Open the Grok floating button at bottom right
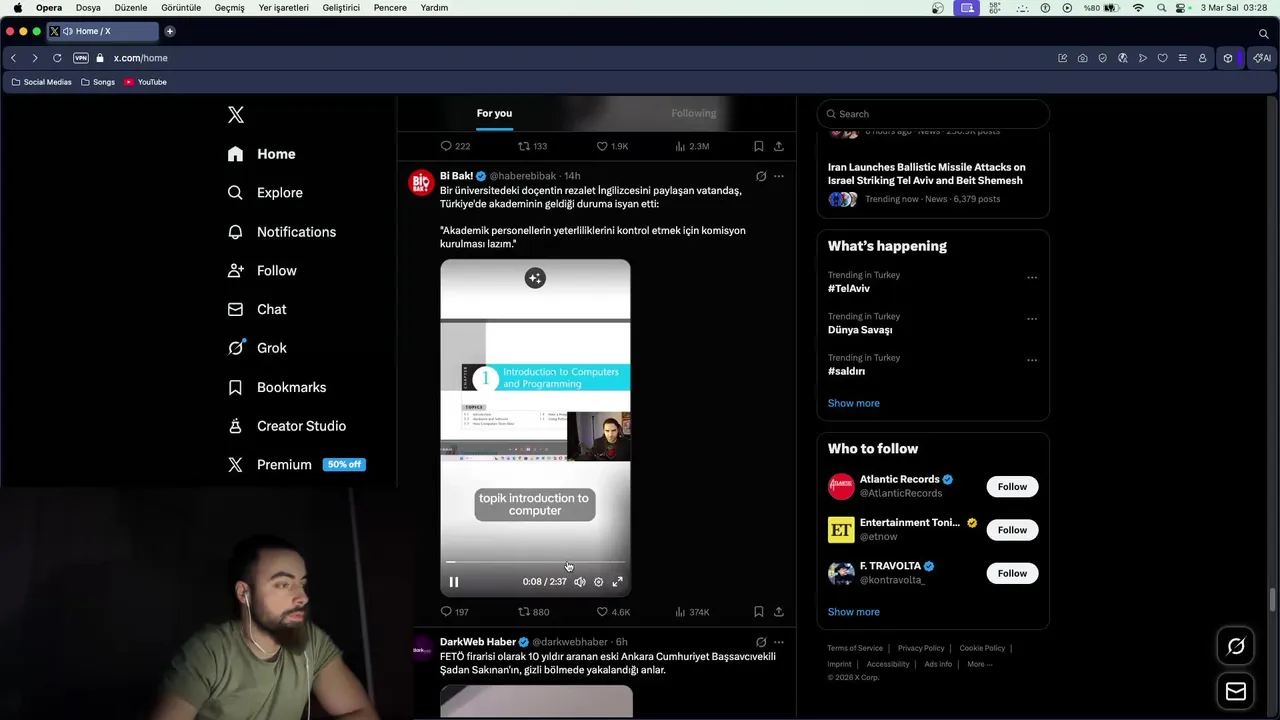This screenshot has width=1280, height=720. pos(1236,647)
